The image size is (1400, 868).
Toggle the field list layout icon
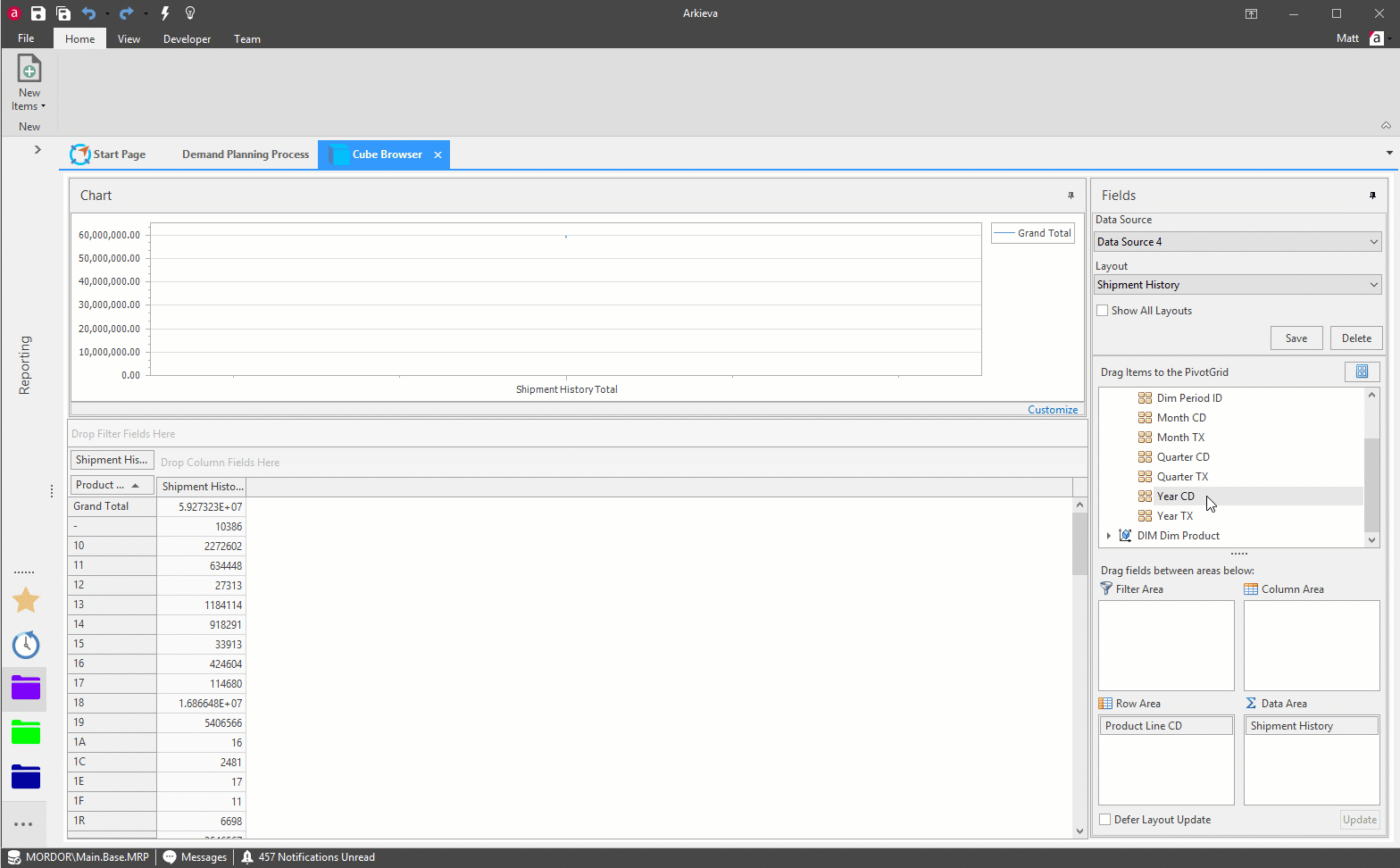pyautogui.click(x=1362, y=371)
